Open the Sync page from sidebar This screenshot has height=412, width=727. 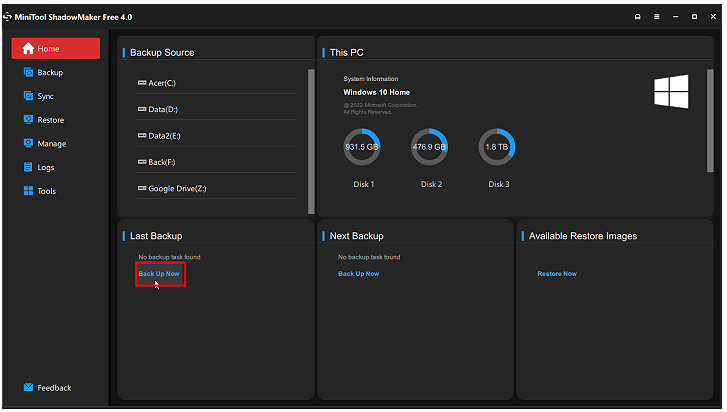click(x=38, y=96)
